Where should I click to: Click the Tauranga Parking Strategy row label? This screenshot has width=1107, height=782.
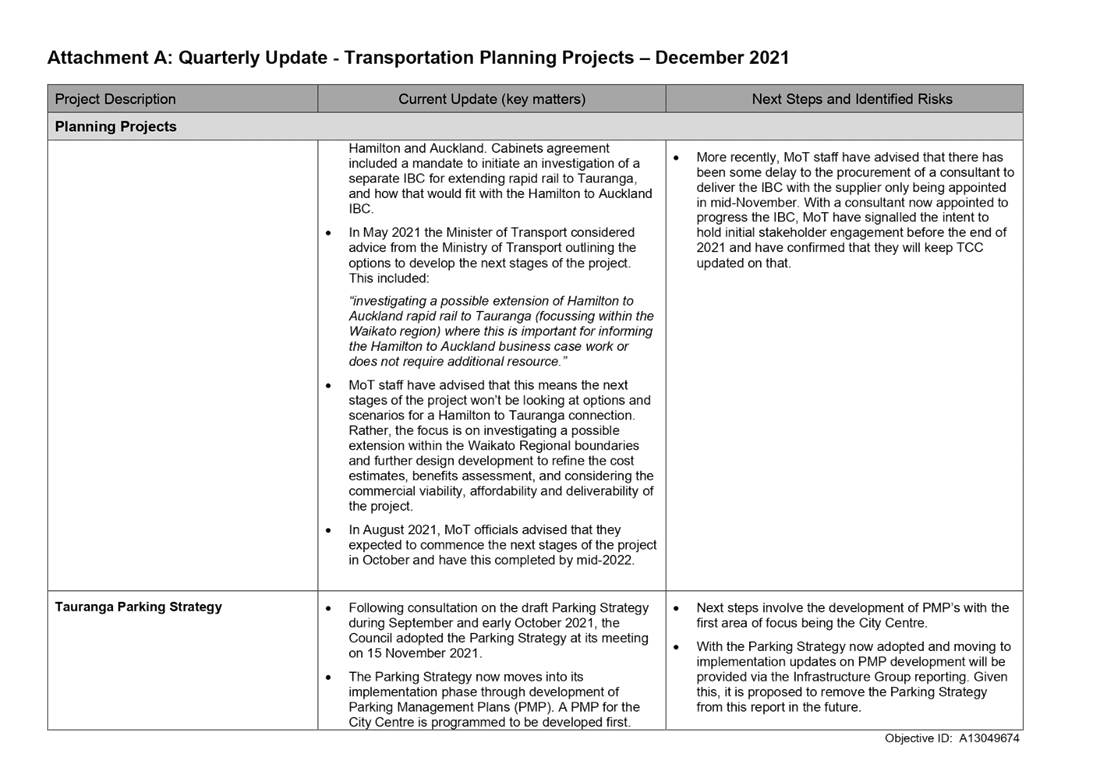click(x=138, y=607)
